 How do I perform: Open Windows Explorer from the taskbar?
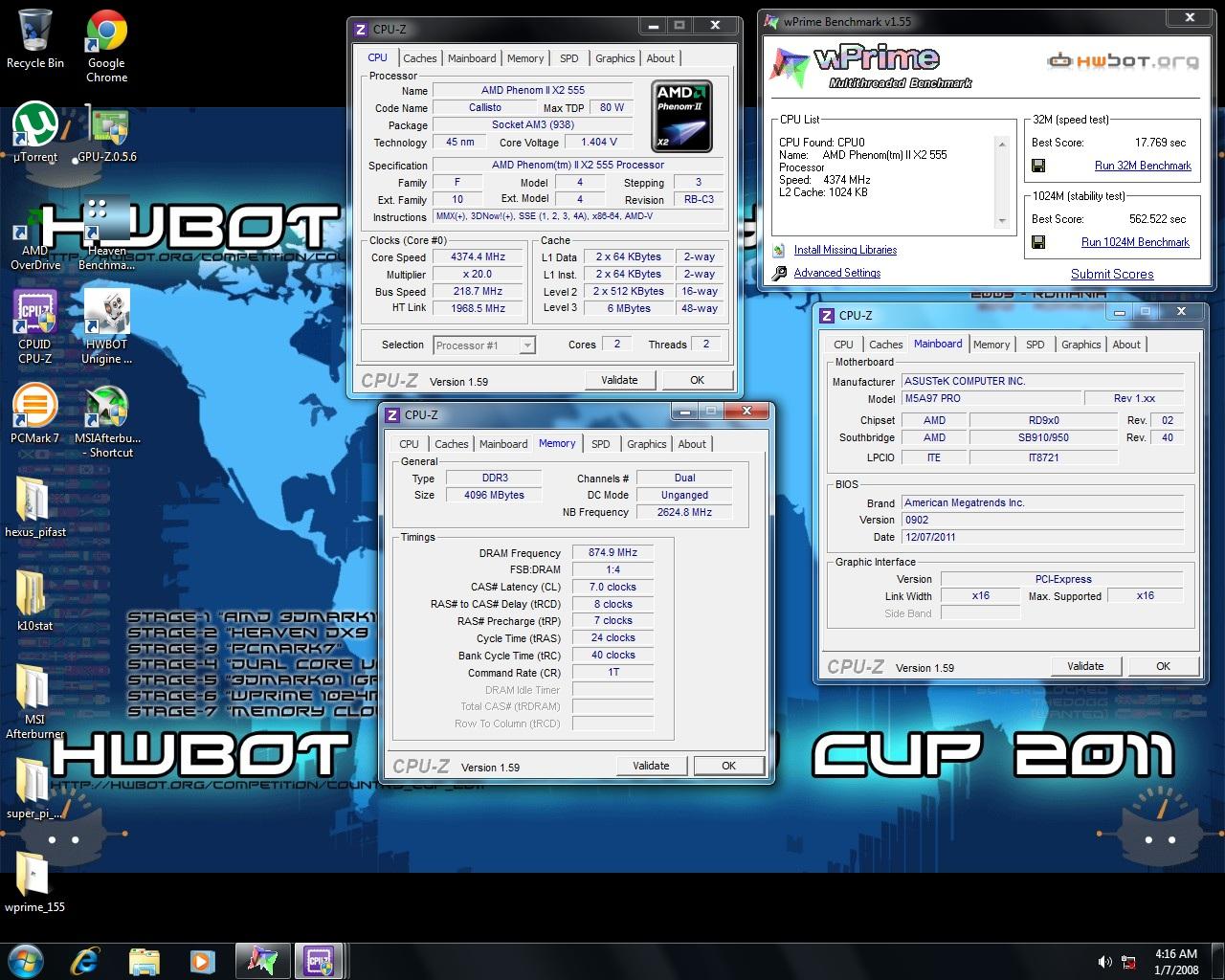[144, 960]
